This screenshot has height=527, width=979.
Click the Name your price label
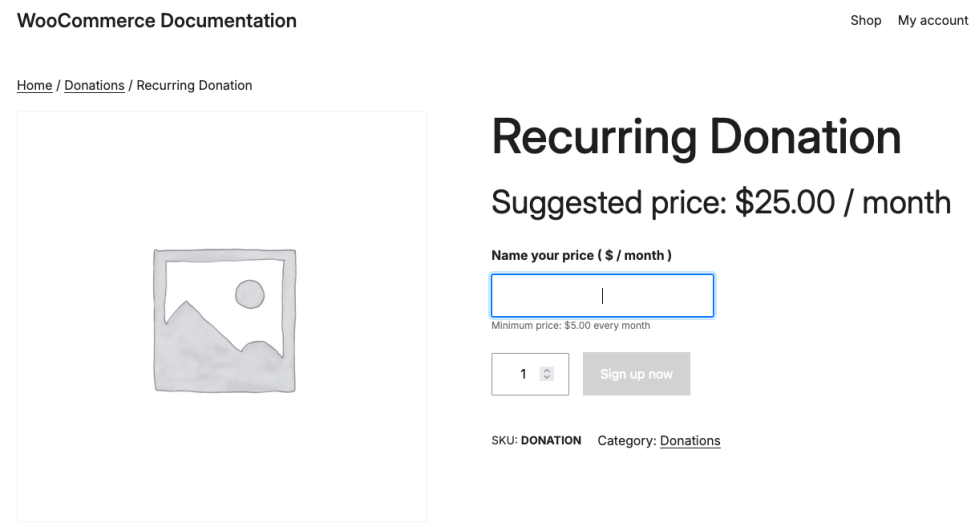pos(581,255)
